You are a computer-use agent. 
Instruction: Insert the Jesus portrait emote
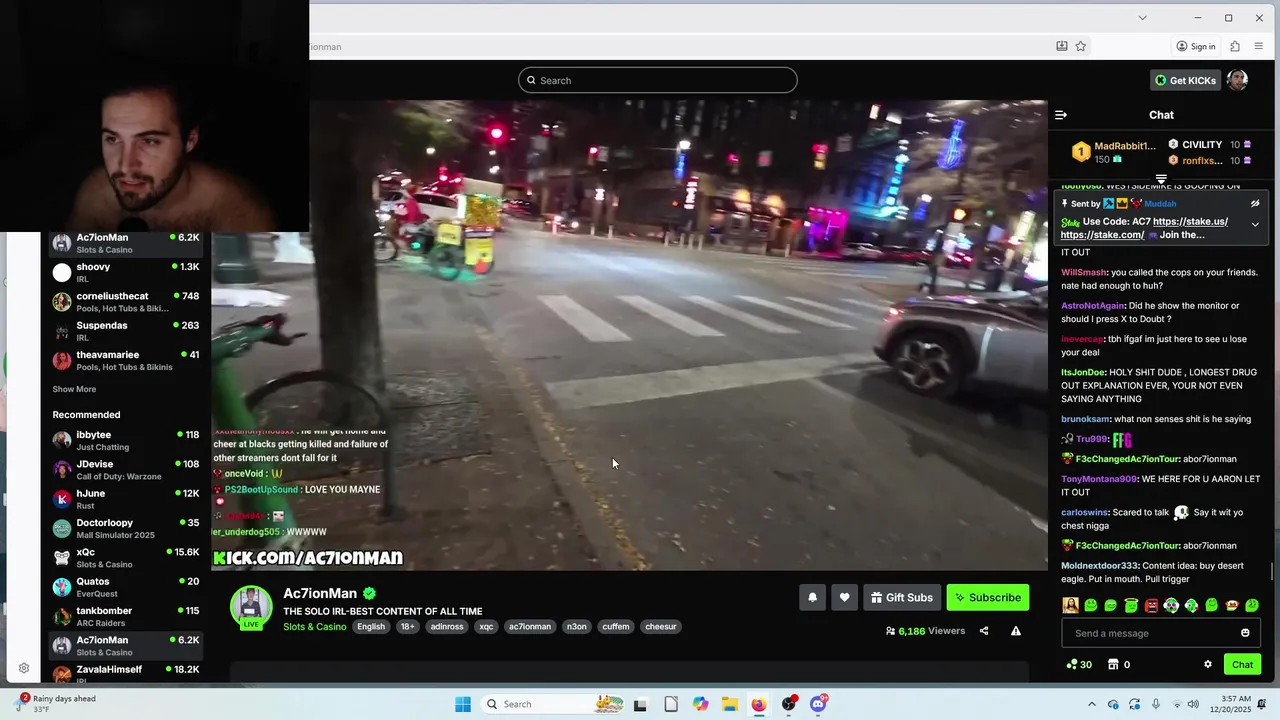pos(1070,605)
